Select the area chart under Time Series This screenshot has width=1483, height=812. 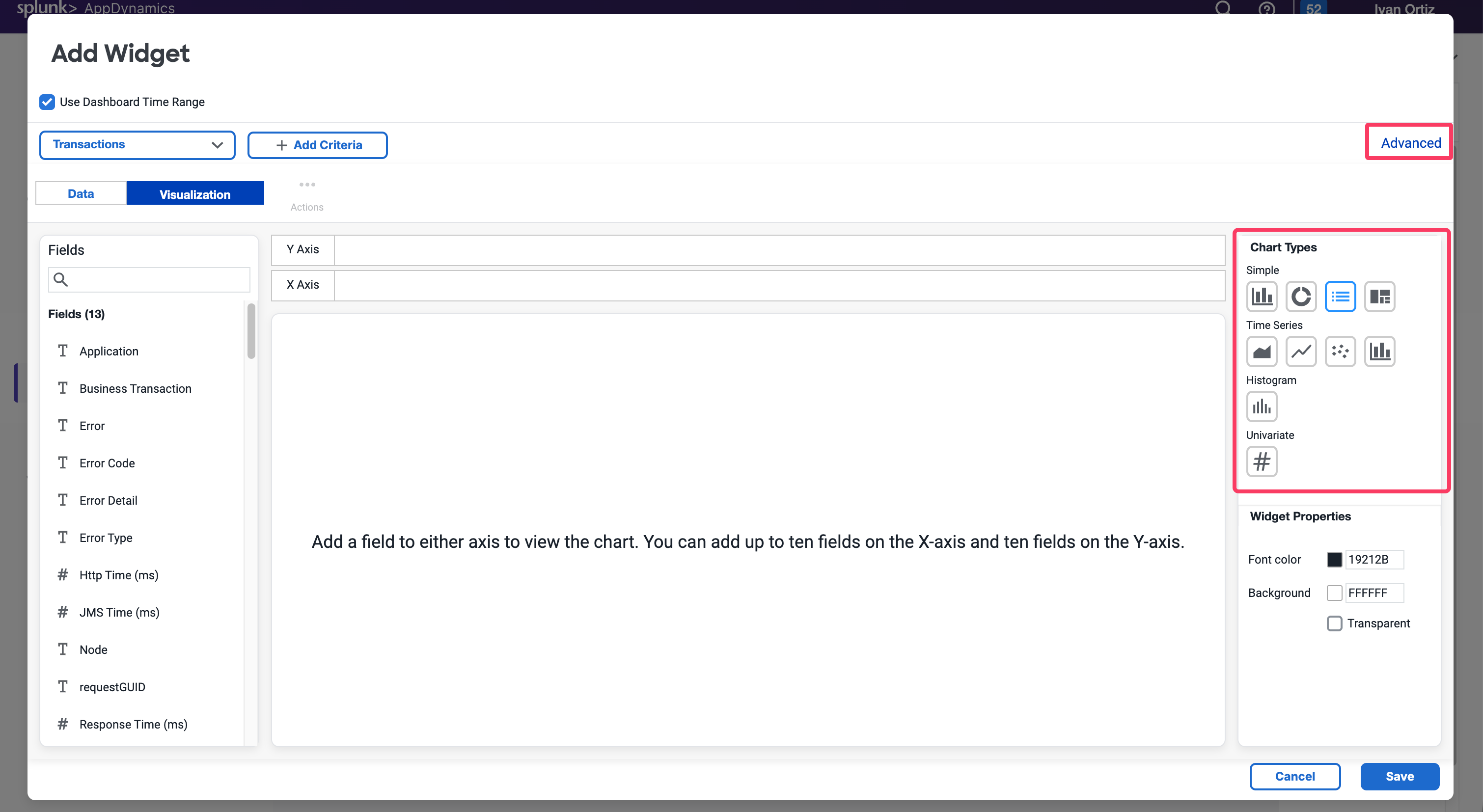1262,351
